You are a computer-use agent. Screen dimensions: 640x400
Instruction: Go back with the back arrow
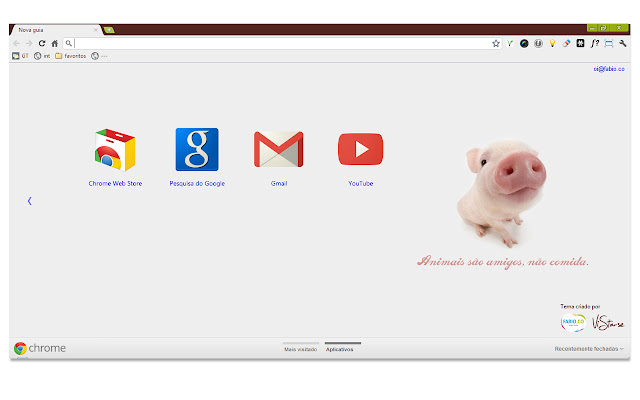point(16,43)
